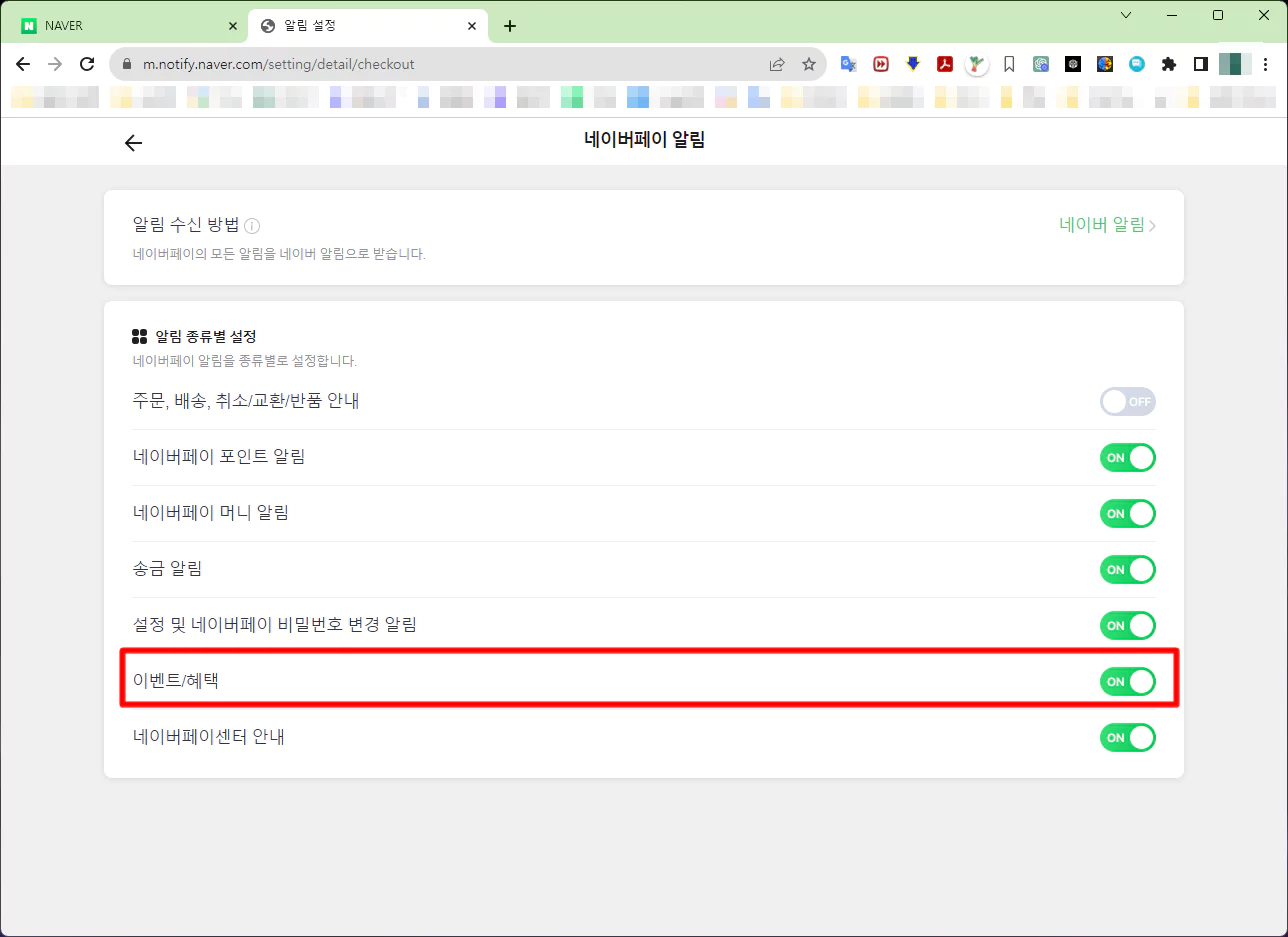The image size is (1288, 937).
Task: Toggle the browser side panel
Action: (x=1200, y=64)
